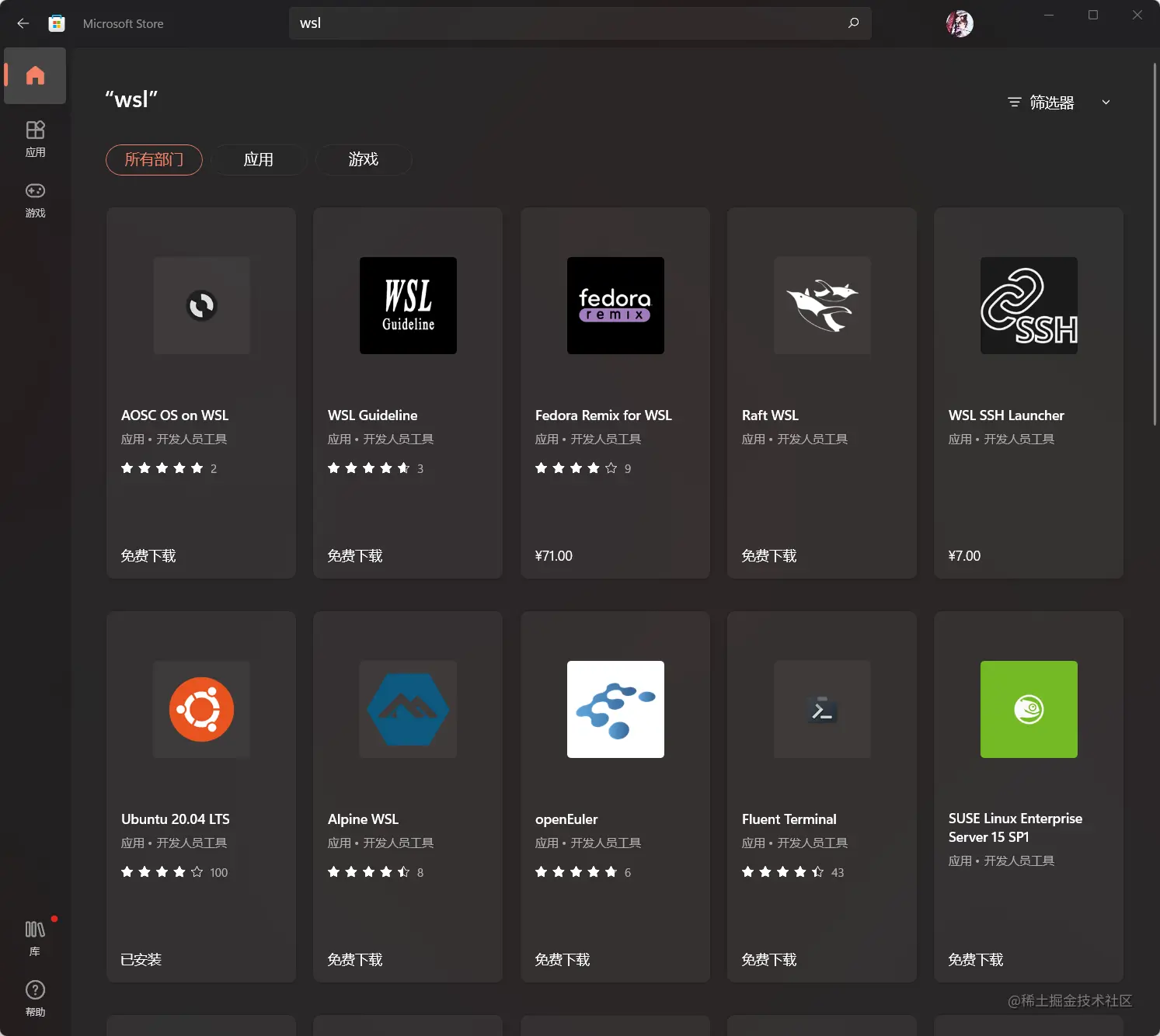Screen dimensions: 1160x1036
Task: Click the vertical scrollbar thumb
Action: (1155, 243)
